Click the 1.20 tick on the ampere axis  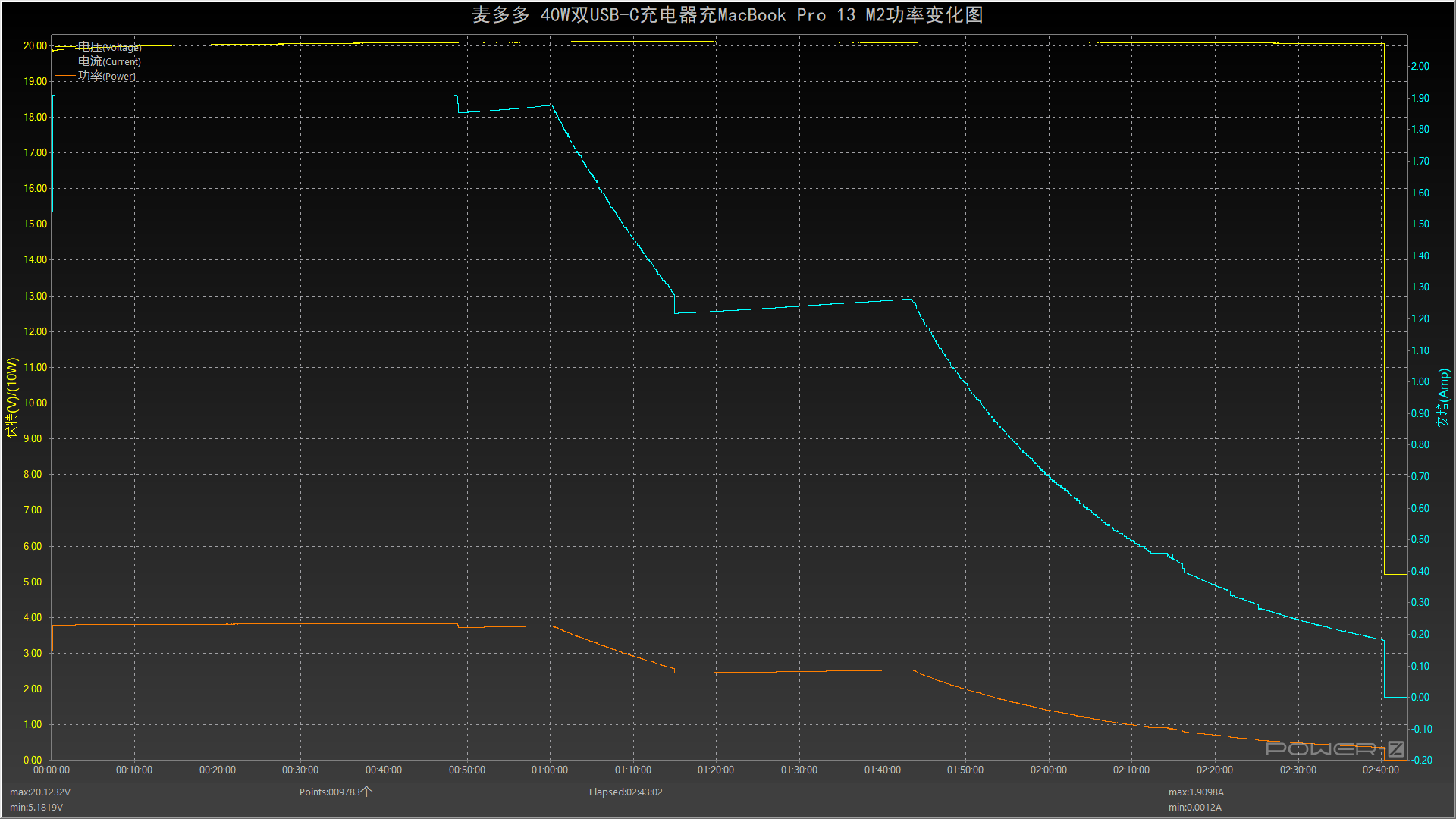tap(1420, 318)
